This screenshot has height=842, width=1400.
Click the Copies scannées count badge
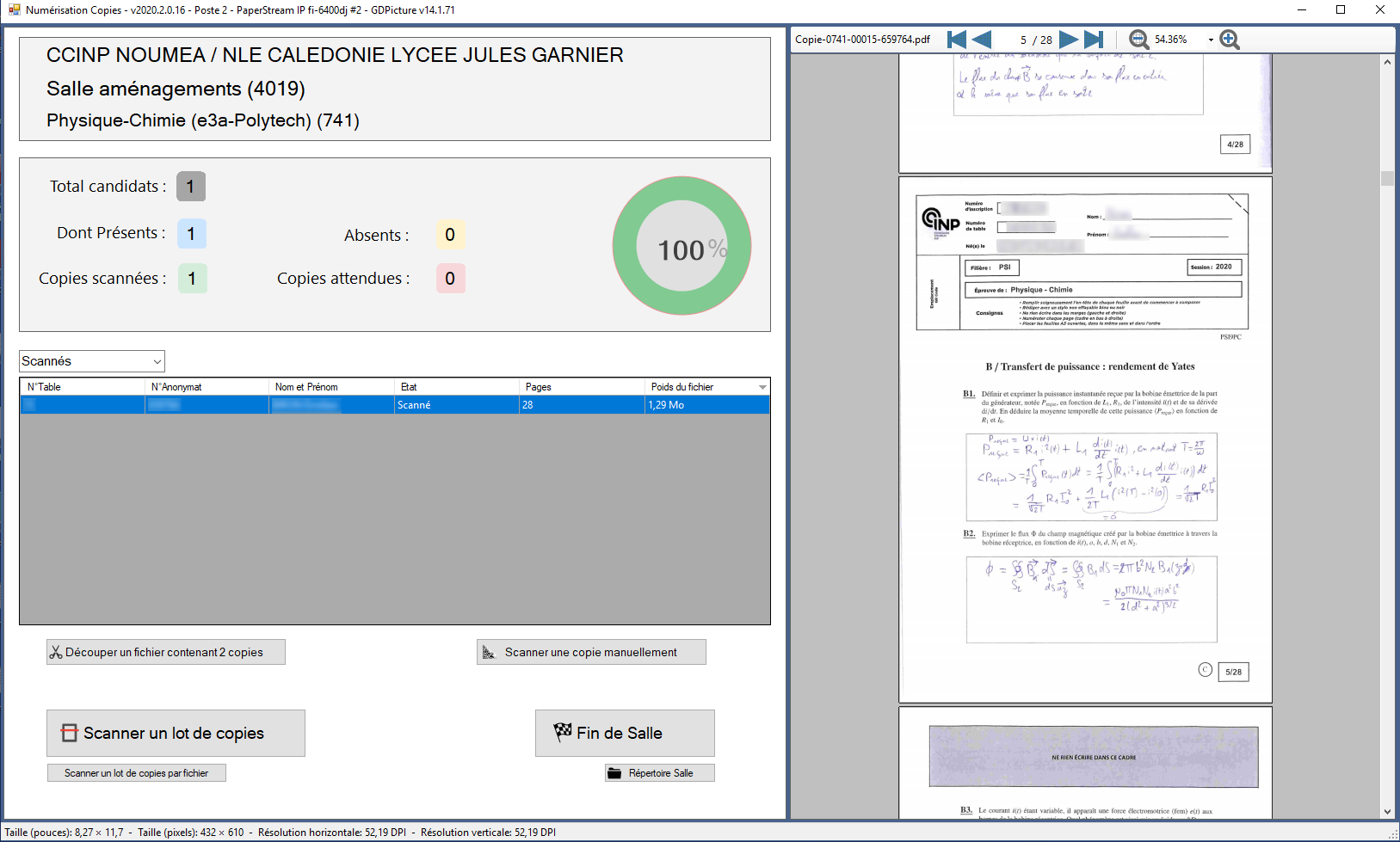(193, 279)
